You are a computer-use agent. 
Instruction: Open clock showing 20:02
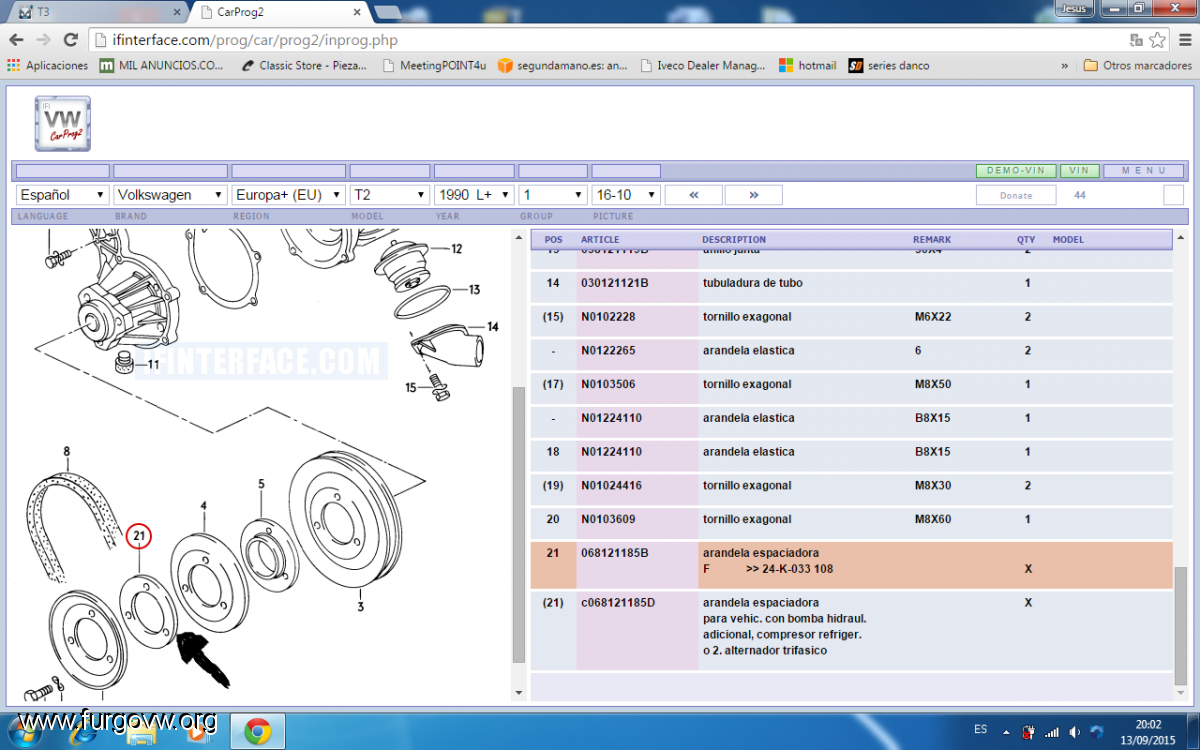[x=1149, y=732]
